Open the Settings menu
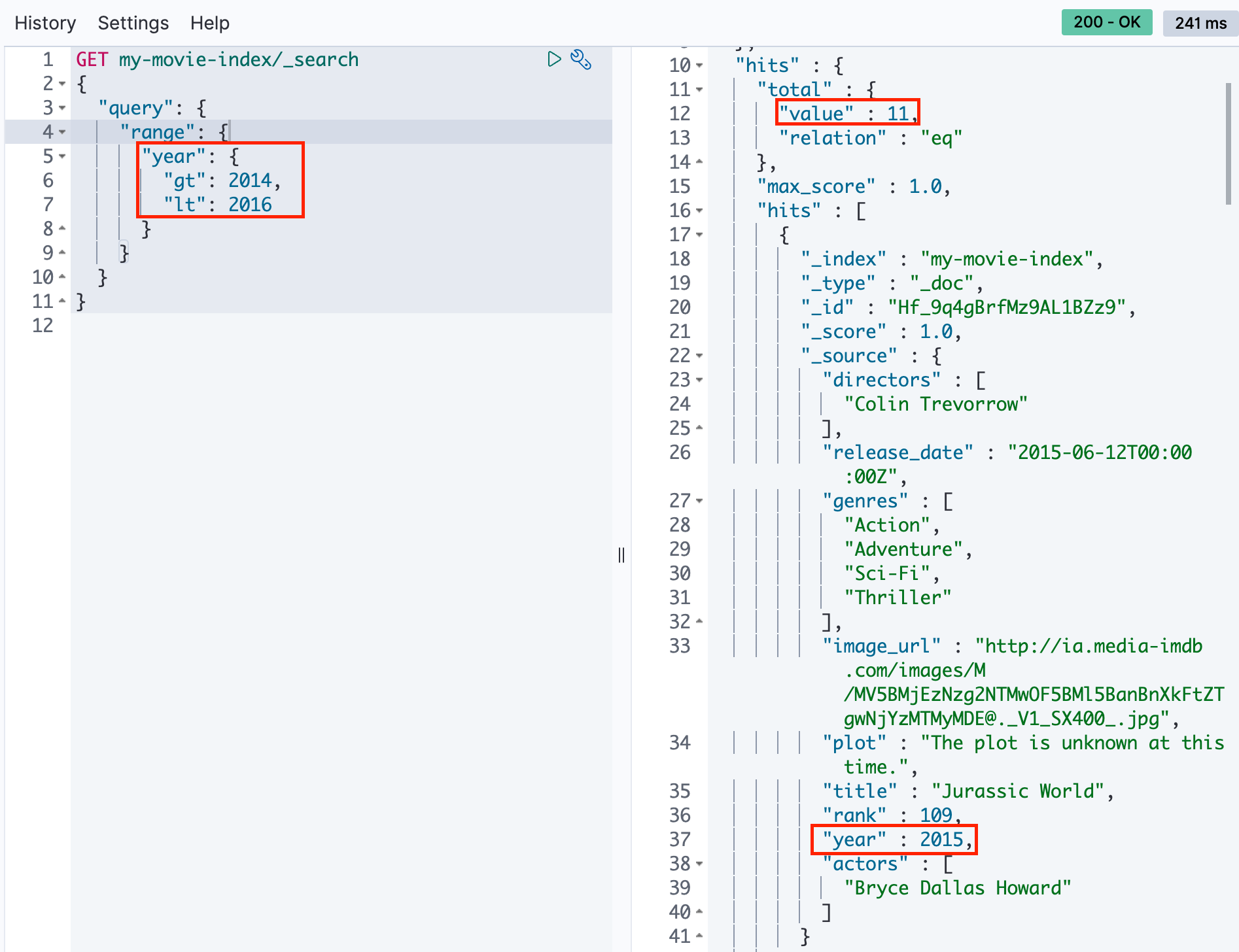1239x952 pixels. click(x=133, y=23)
